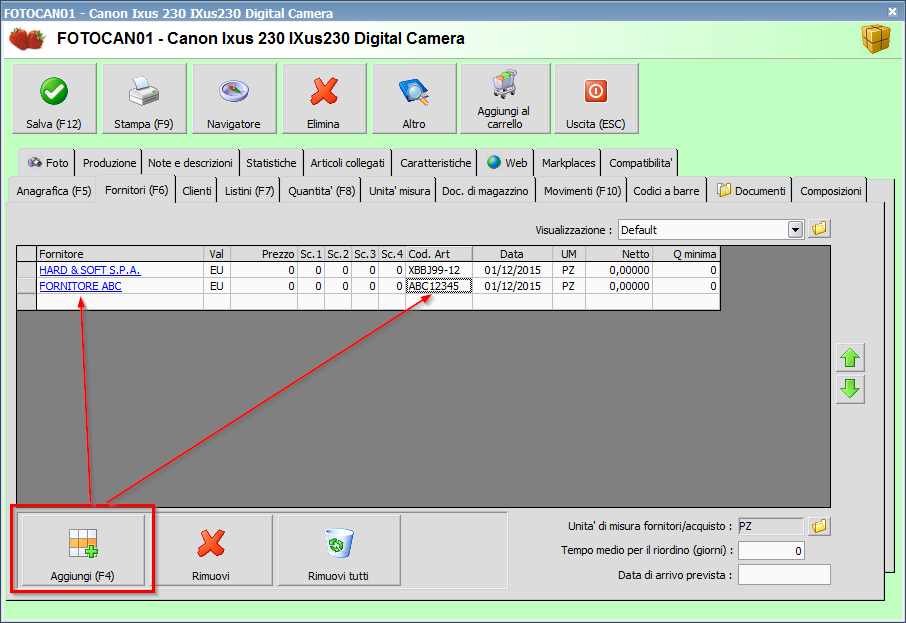Click Elimina to delete the article
Viewport: 906px width, 623px height.
click(324, 99)
